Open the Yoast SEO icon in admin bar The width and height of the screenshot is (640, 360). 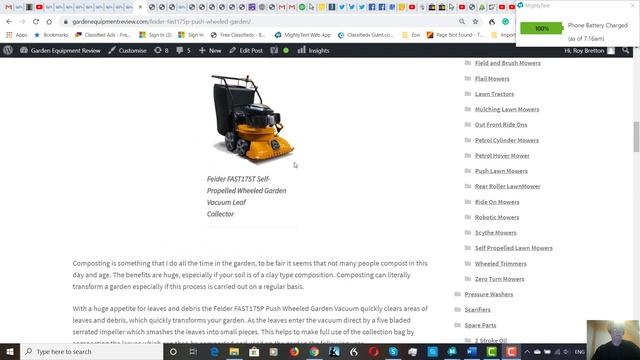point(274,51)
